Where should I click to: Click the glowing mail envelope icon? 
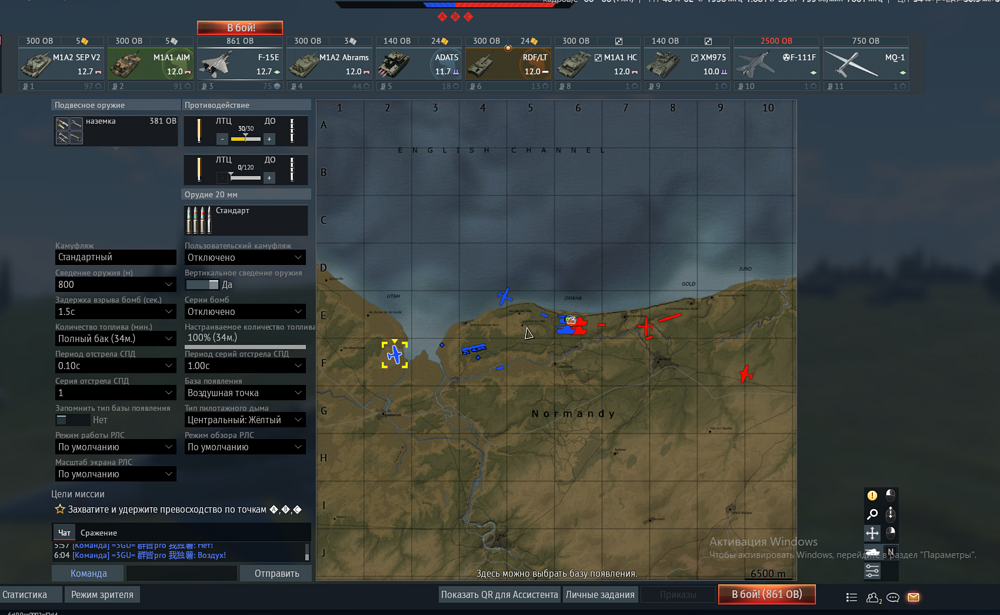(x=913, y=597)
